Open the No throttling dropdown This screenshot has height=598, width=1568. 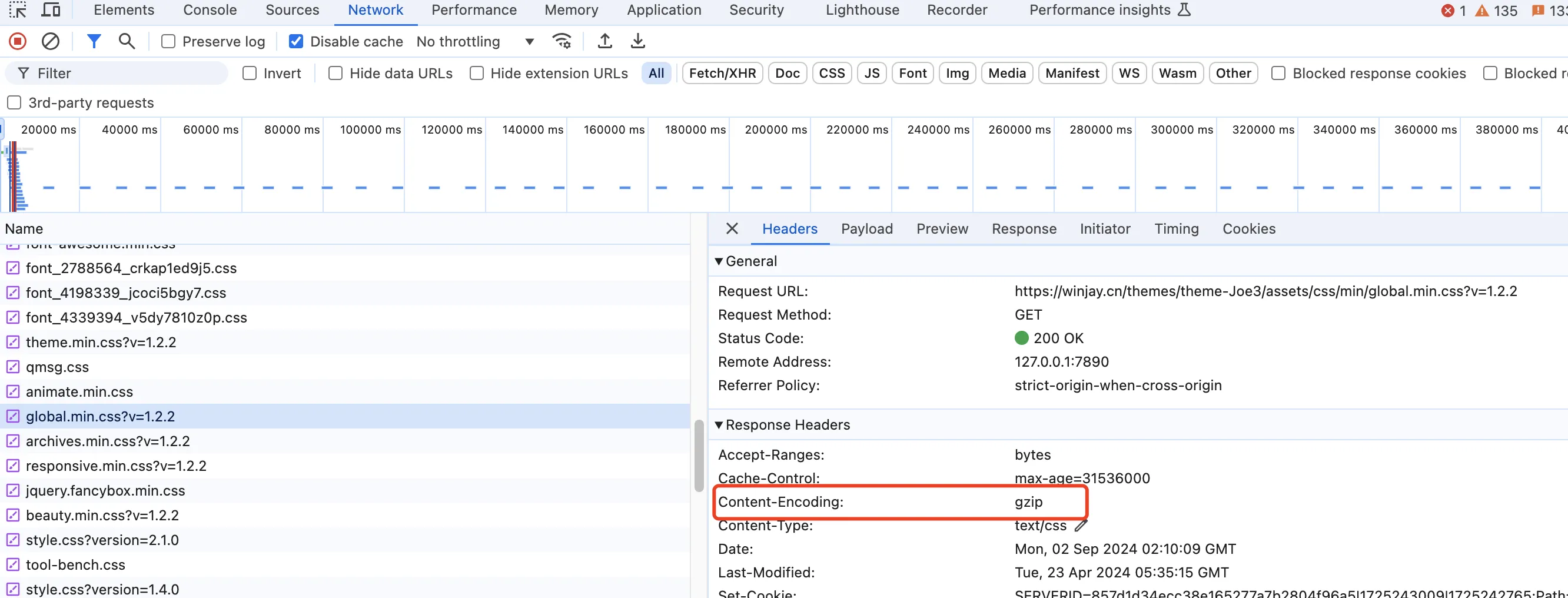[x=476, y=41]
